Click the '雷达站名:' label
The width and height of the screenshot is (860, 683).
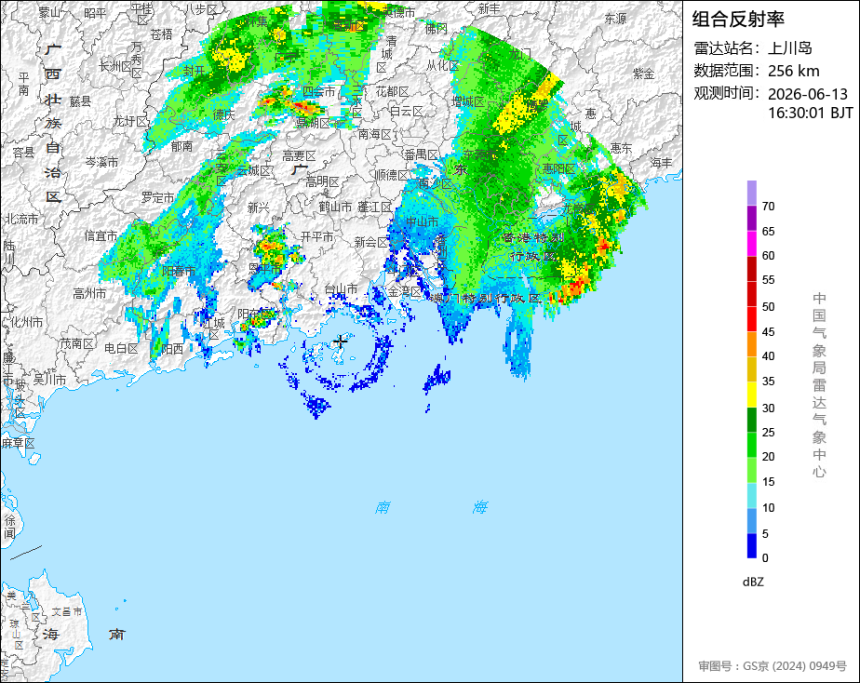pyautogui.click(x=727, y=48)
